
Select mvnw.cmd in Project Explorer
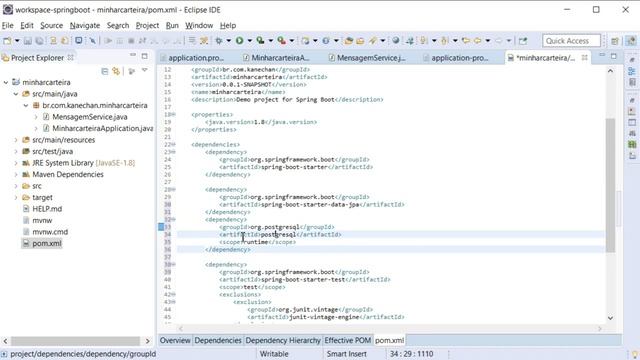(50, 232)
